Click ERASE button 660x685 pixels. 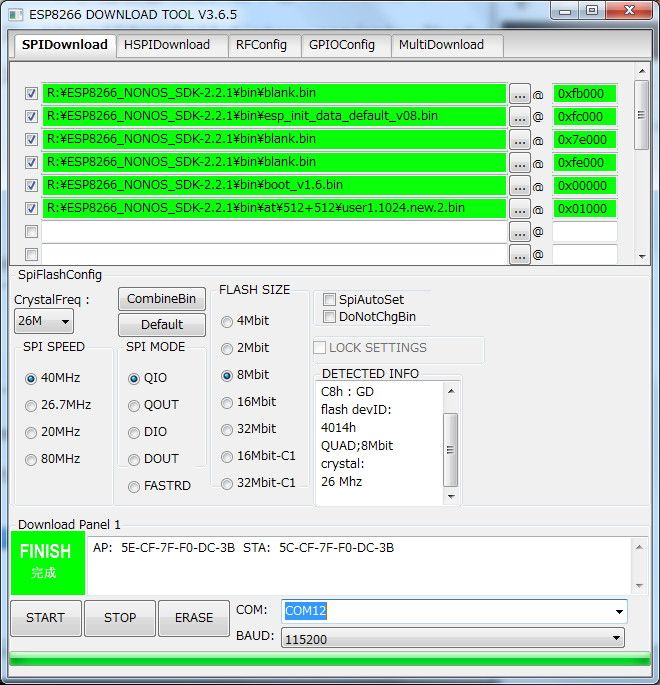194,618
